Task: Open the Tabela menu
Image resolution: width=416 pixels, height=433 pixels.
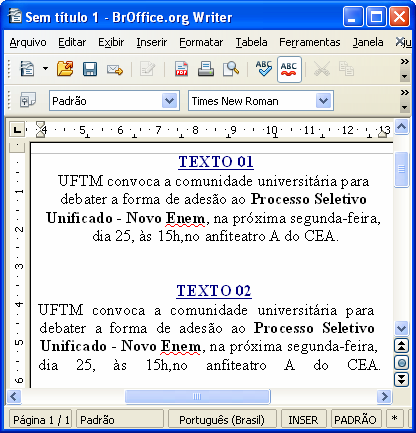Action: (x=251, y=42)
